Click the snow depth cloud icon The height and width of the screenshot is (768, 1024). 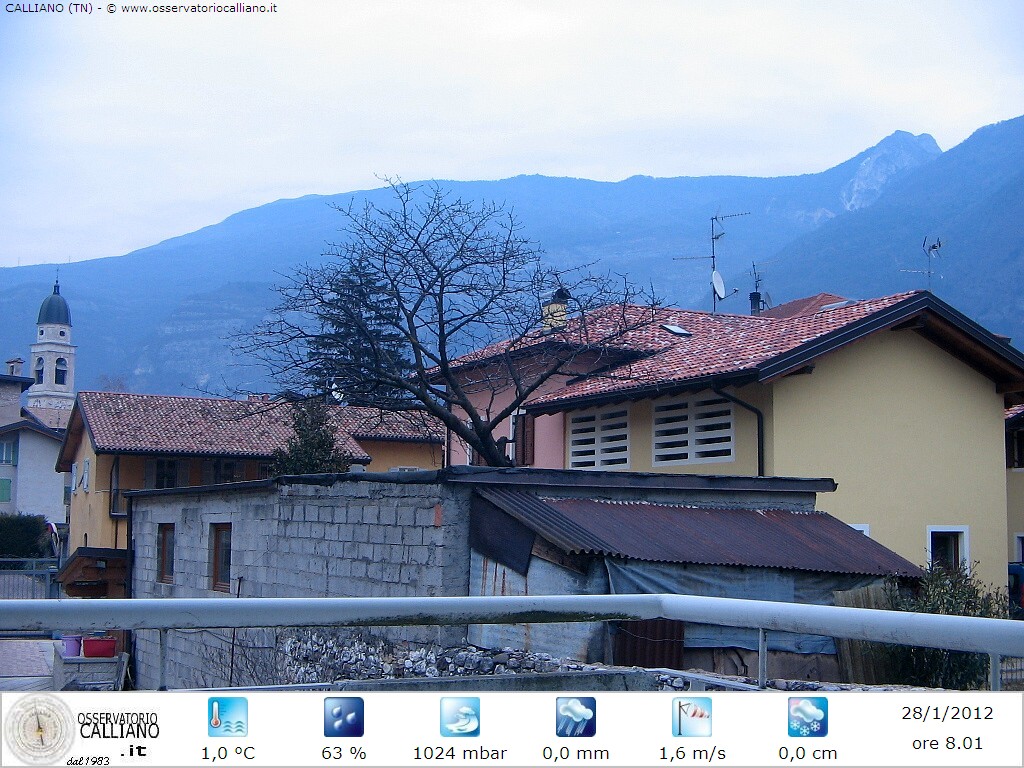pos(808,717)
